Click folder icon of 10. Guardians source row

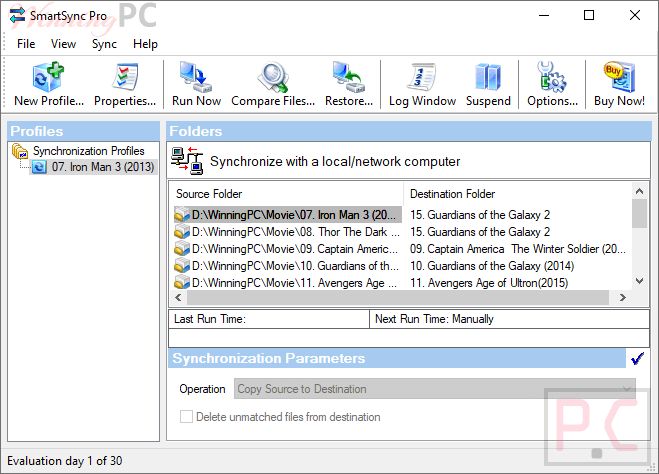click(x=182, y=266)
